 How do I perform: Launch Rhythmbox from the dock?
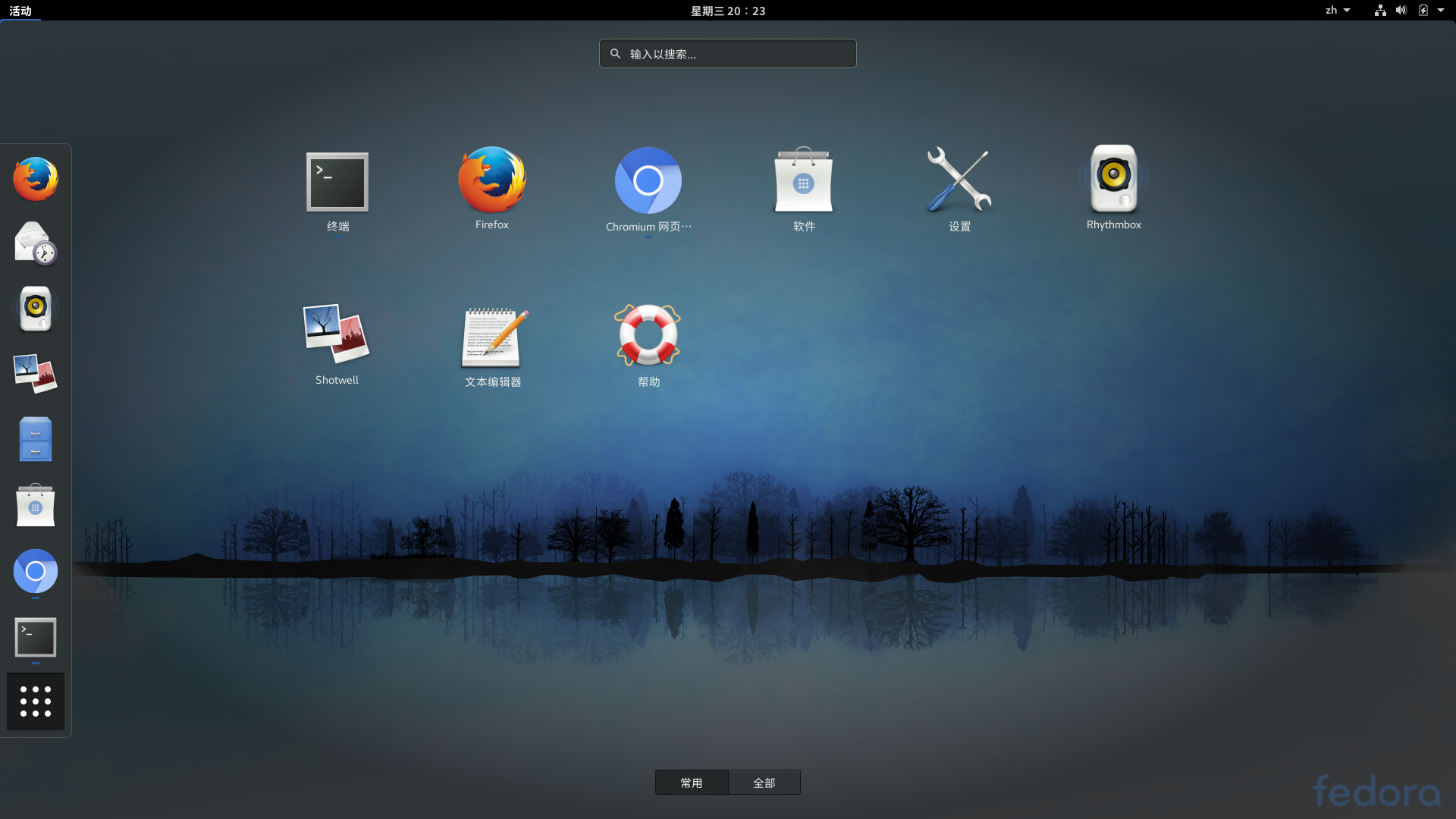click(36, 309)
